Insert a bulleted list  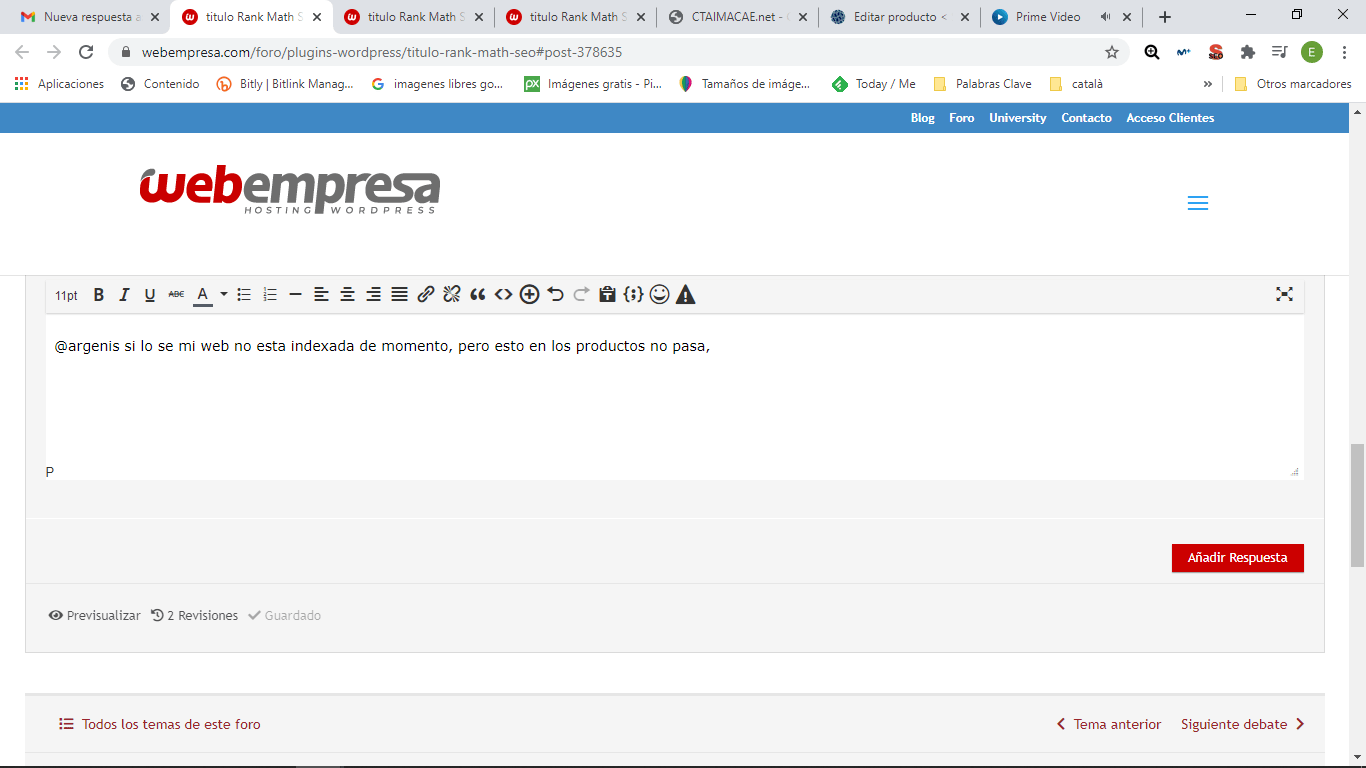(x=244, y=294)
